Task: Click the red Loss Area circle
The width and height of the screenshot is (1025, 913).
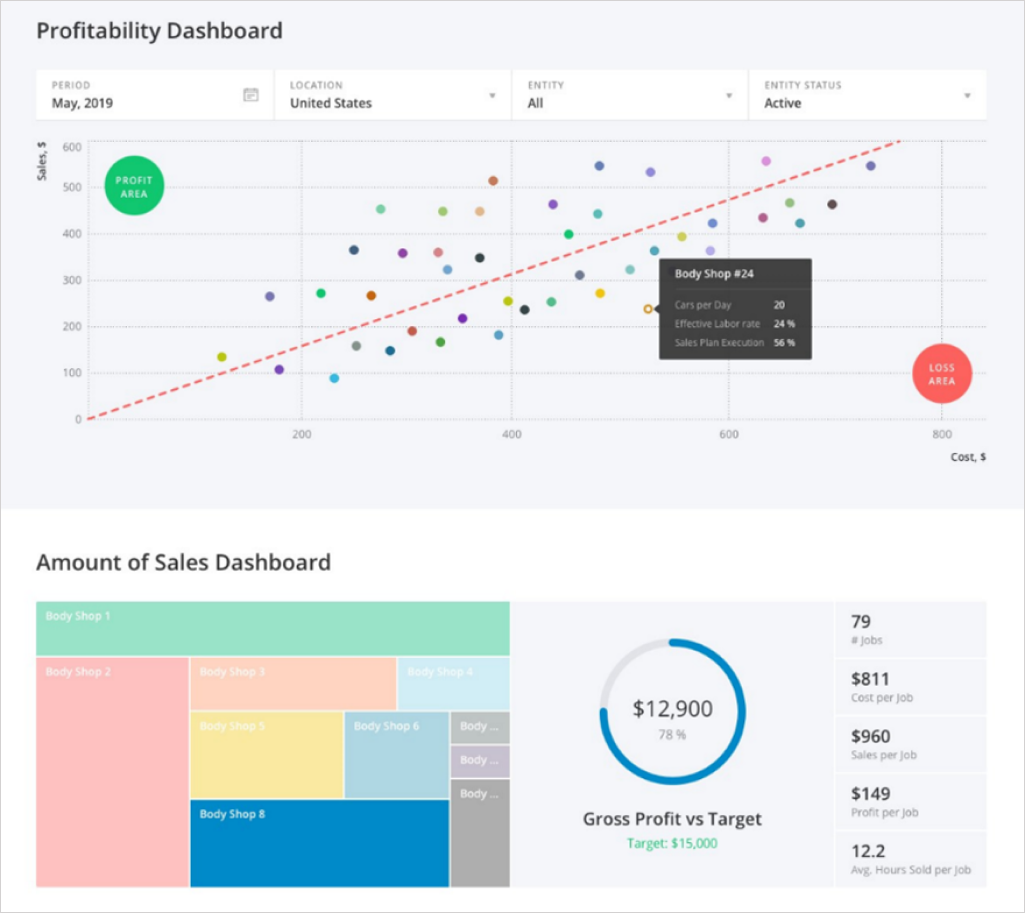Action: pyautogui.click(x=942, y=374)
